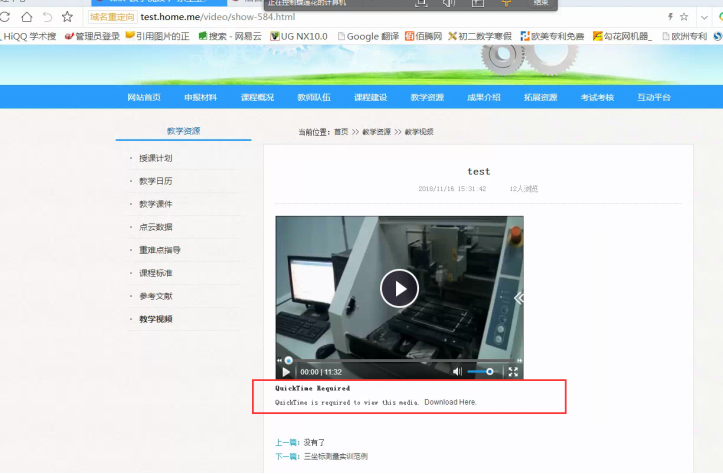Open the next article 三坐标测量实训范例
The height and width of the screenshot is (474, 723).
point(335,456)
